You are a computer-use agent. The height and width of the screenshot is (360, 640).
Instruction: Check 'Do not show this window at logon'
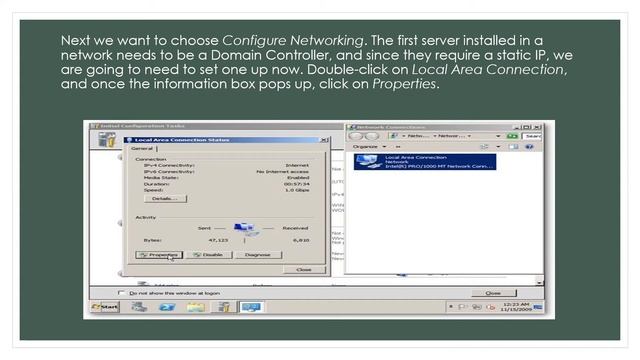coord(121,293)
